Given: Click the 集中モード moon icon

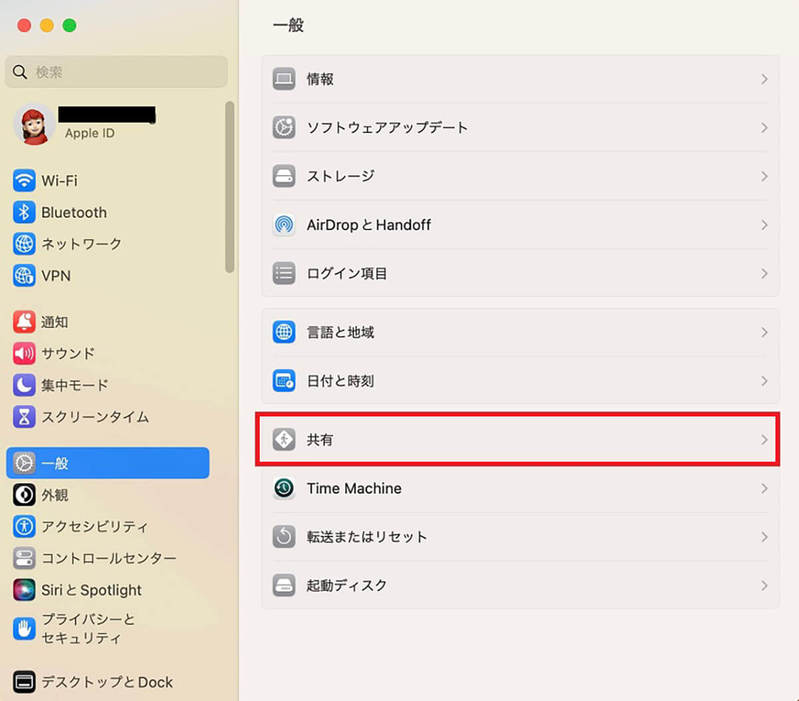Looking at the screenshot, I should coord(24,385).
